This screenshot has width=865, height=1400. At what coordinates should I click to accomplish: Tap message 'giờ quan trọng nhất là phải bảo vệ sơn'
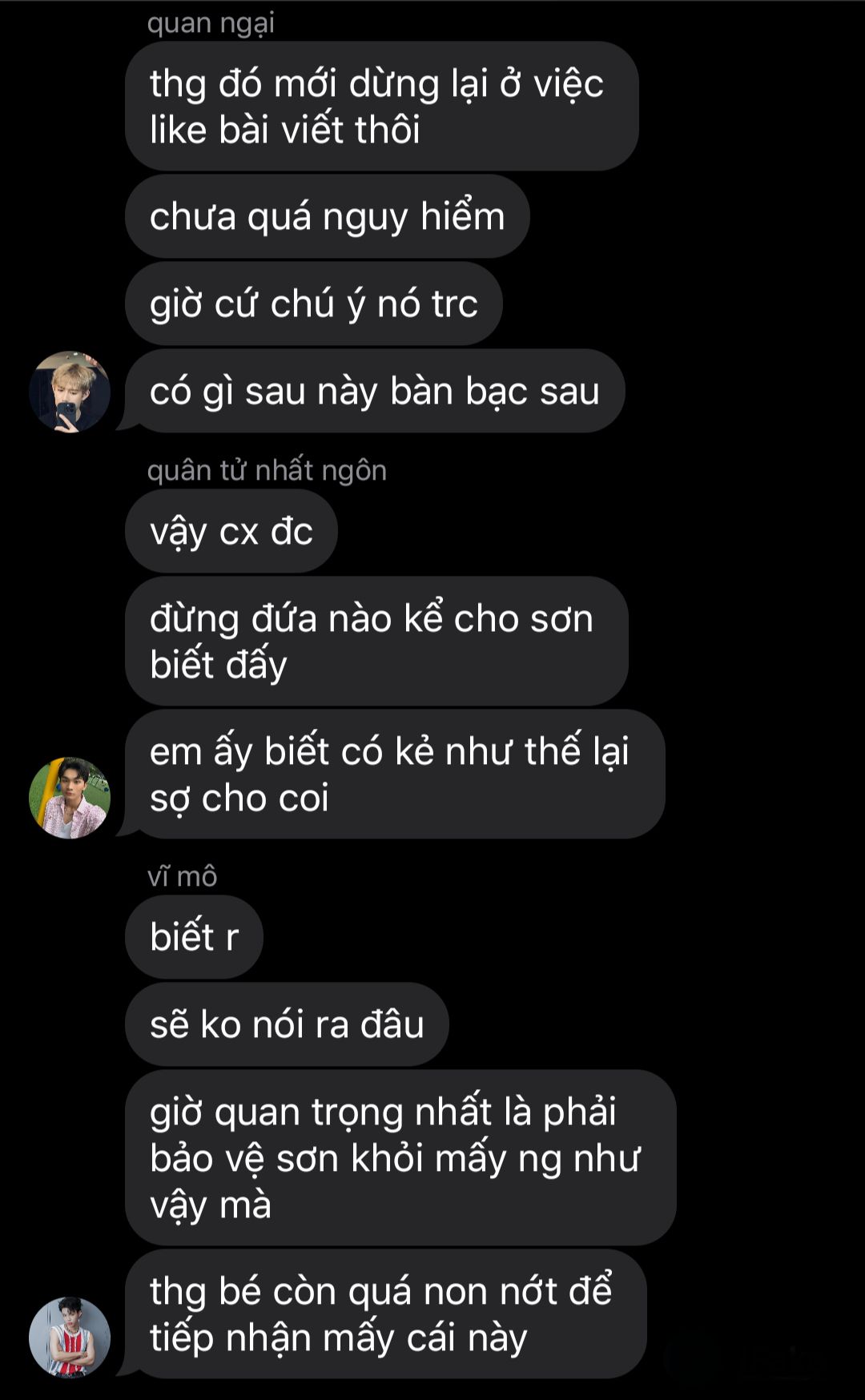point(400,1158)
